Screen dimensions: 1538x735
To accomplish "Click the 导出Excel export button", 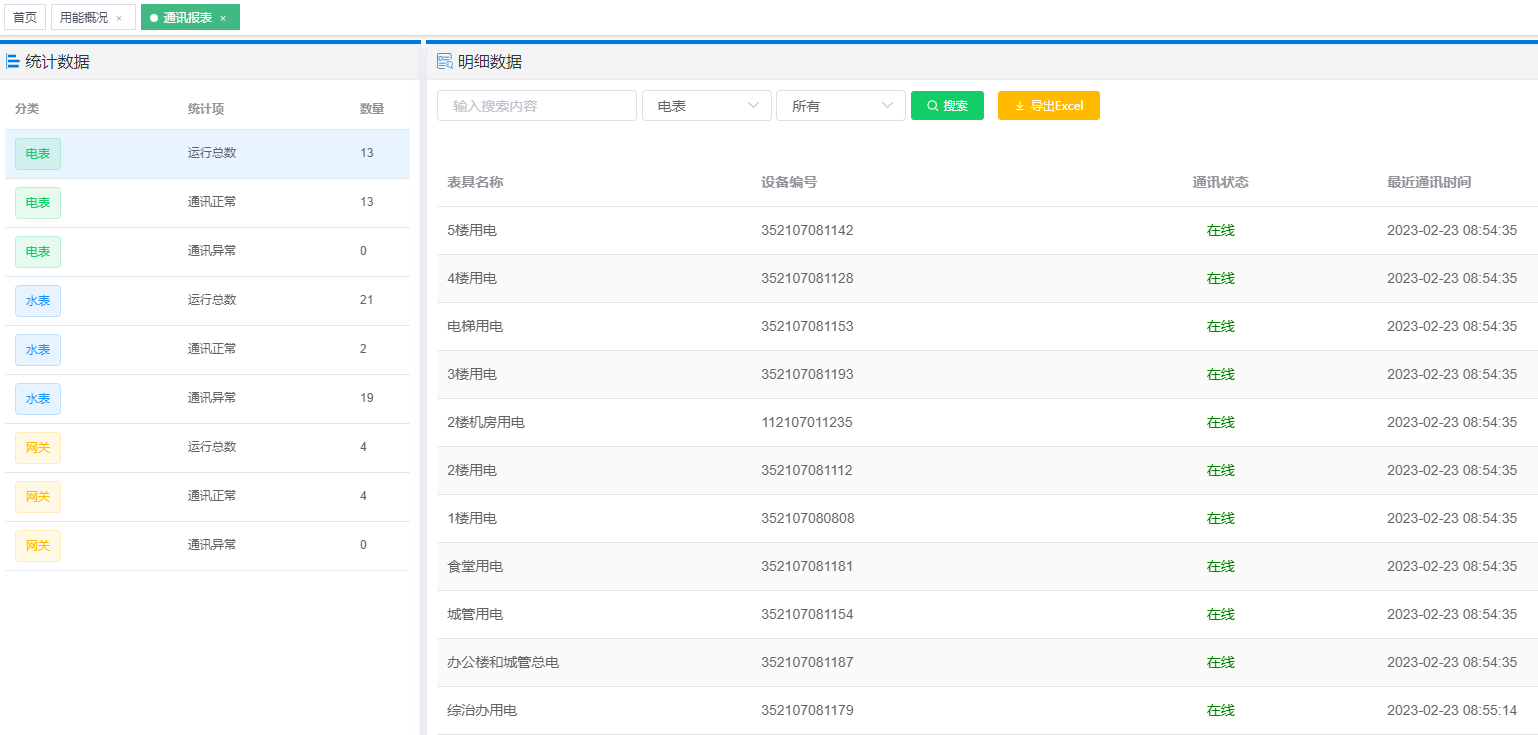I will [1048, 105].
